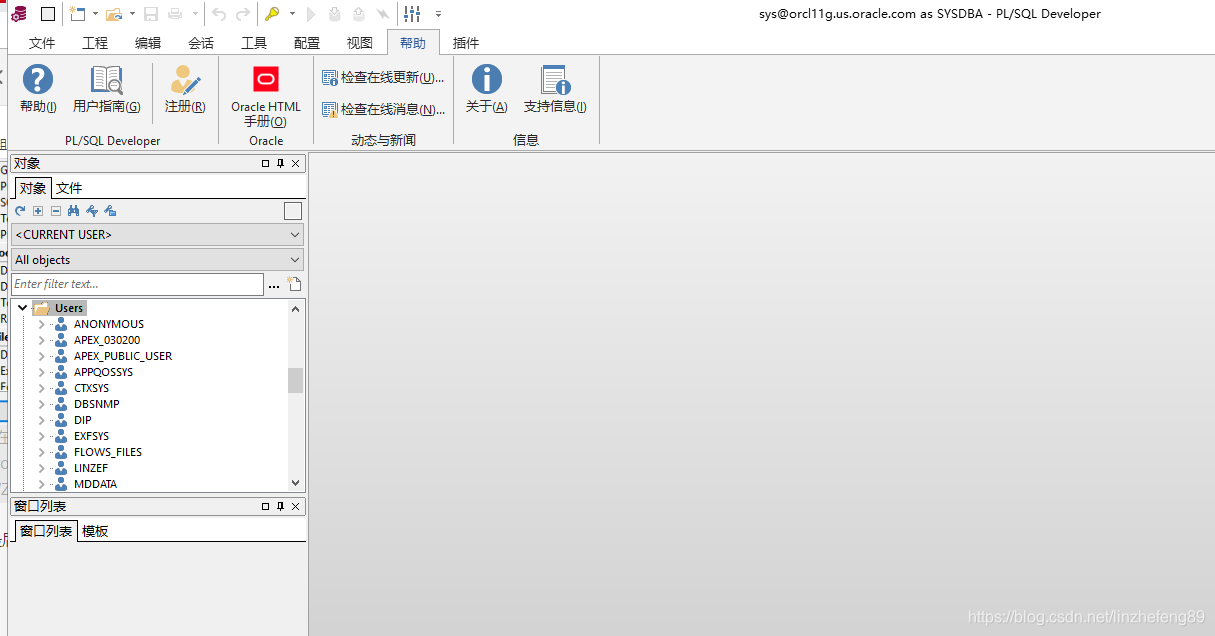Screen dimensions: 1215x636
Task: Open the New document dropdown arrow
Action: pyautogui.click(x=95, y=14)
